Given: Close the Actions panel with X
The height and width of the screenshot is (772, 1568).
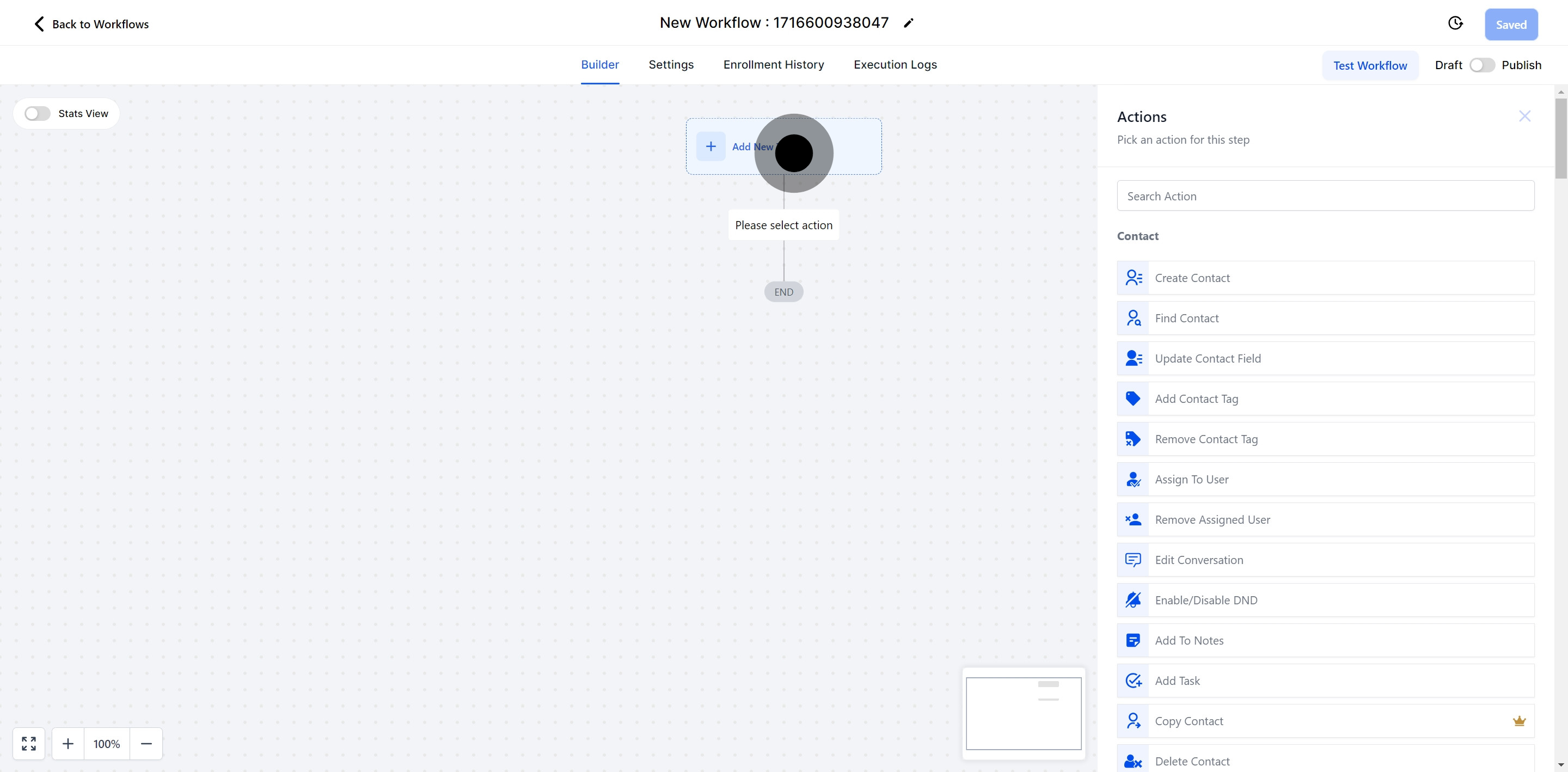Looking at the screenshot, I should [1524, 117].
